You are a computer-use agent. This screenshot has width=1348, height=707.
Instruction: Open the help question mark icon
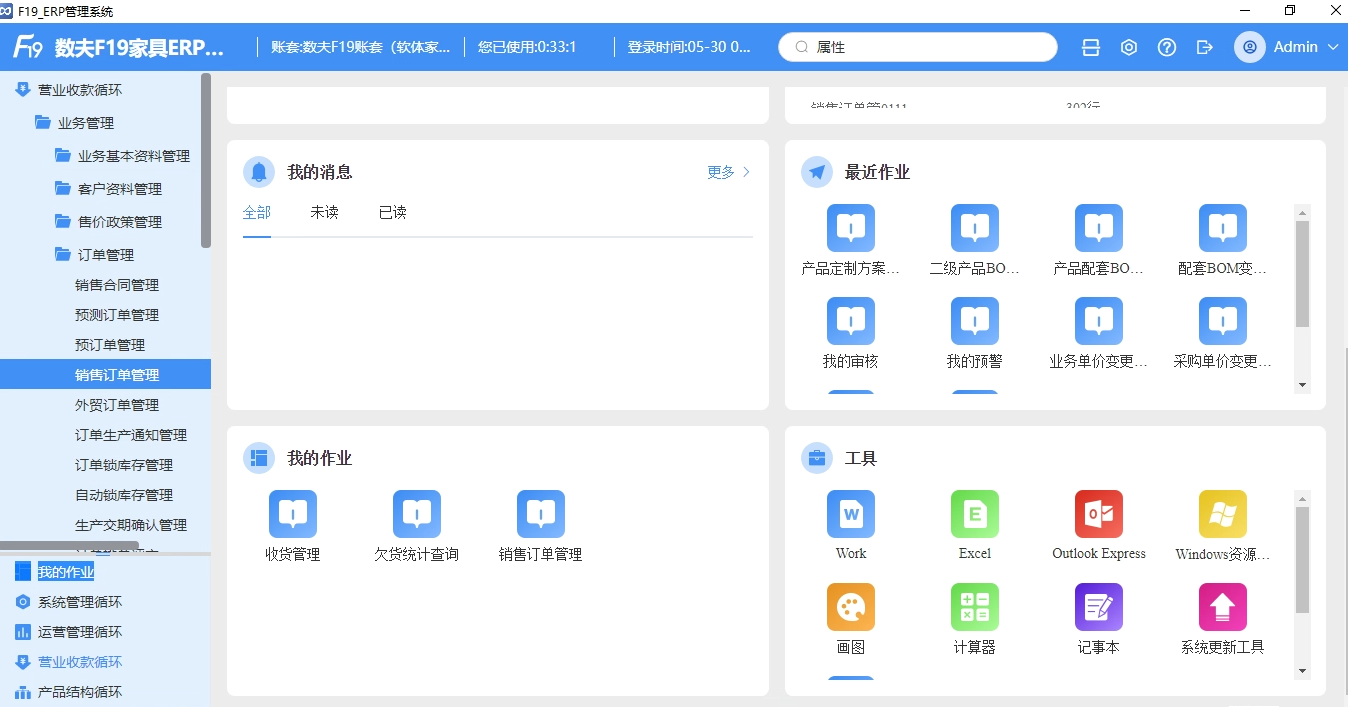pyautogui.click(x=1167, y=47)
